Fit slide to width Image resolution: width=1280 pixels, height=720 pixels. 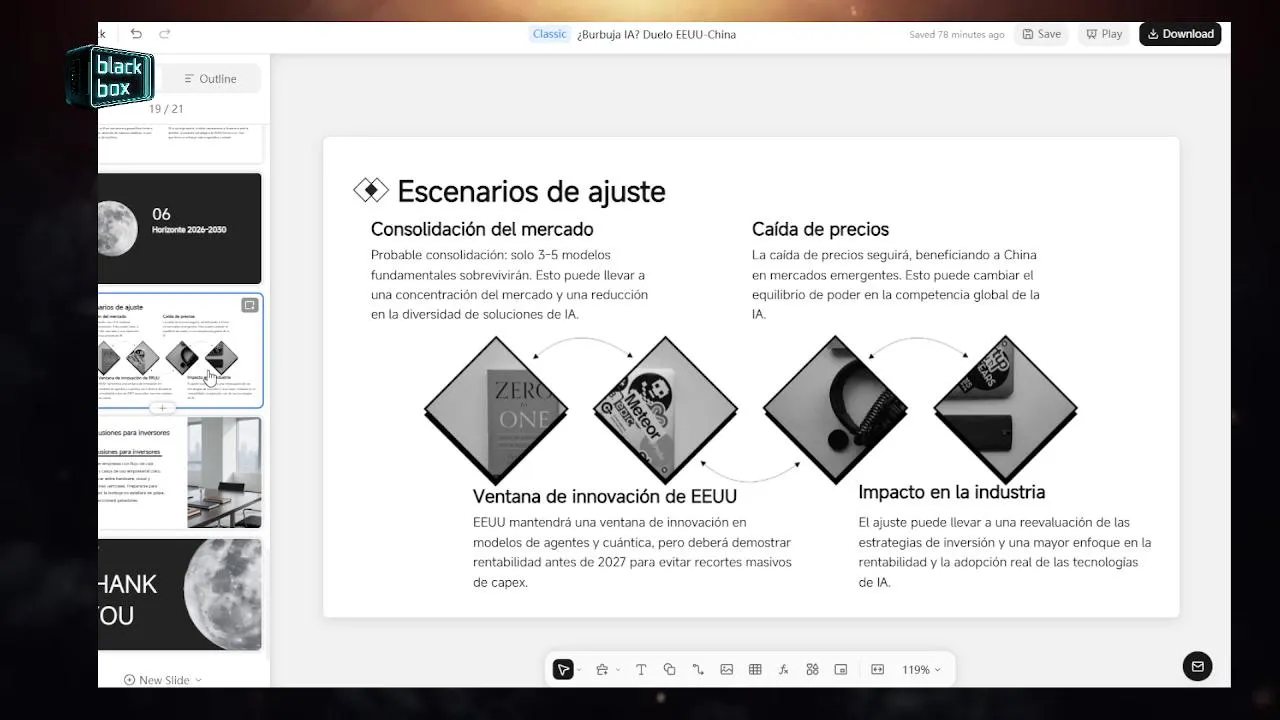(877, 670)
